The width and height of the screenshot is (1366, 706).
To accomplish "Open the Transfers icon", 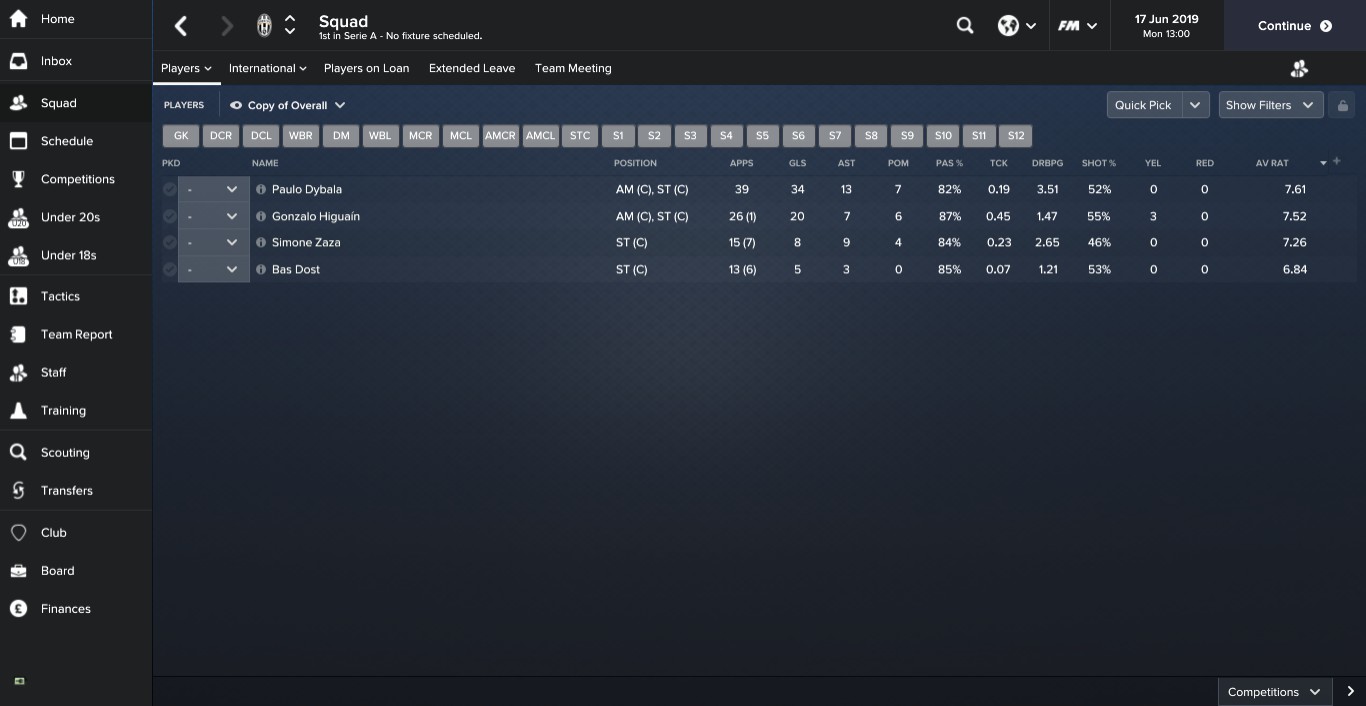I will point(18,490).
